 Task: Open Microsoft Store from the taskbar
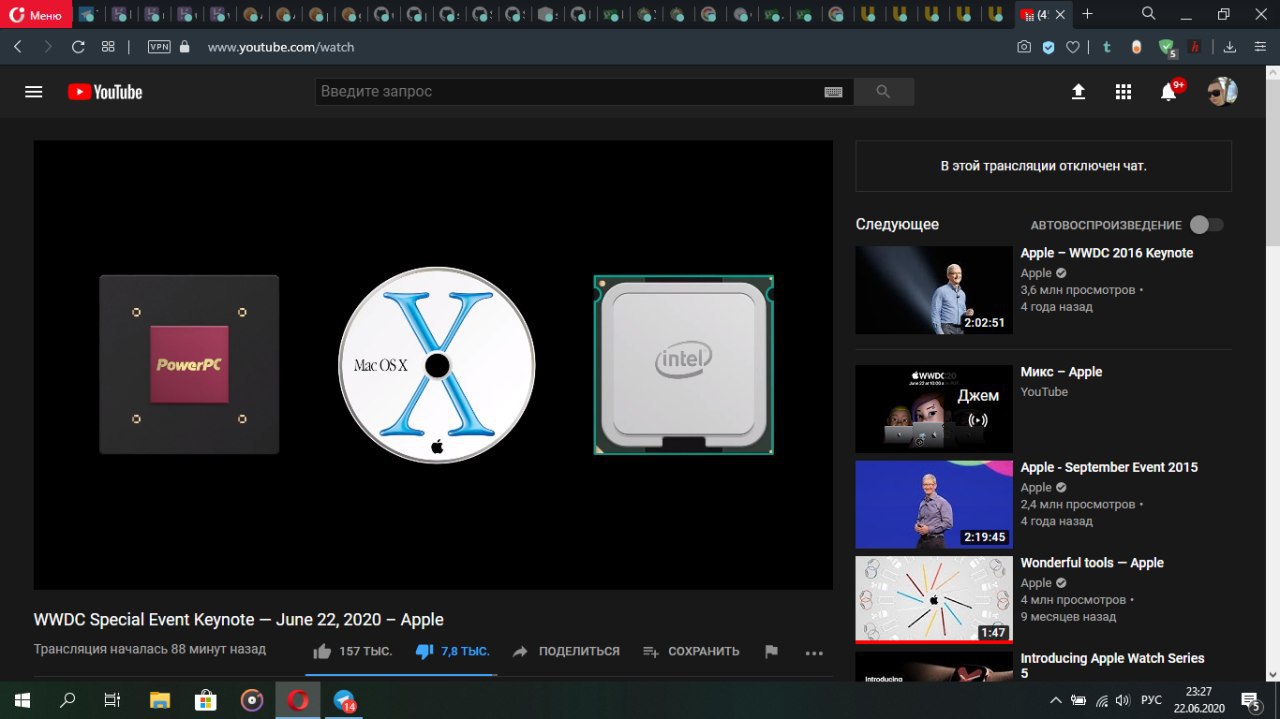coord(206,700)
